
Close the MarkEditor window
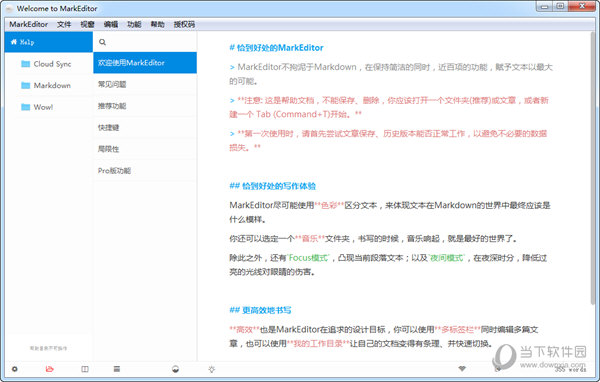click(582, 7)
